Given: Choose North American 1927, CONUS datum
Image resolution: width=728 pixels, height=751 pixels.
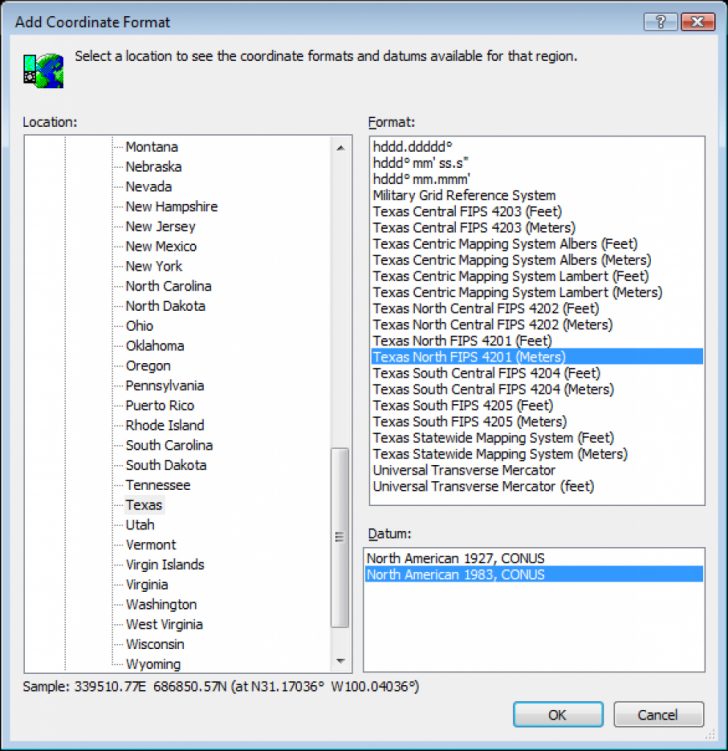Looking at the screenshot, I should [x=455, y=558].
